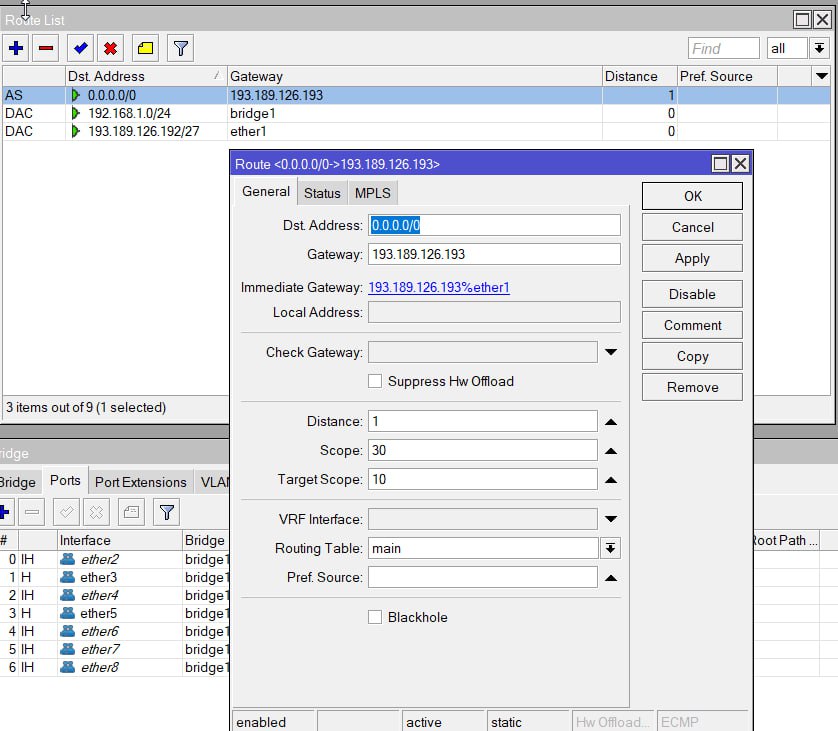Click the Pref. Source input field
838x731 pixels.
point(483,577)
